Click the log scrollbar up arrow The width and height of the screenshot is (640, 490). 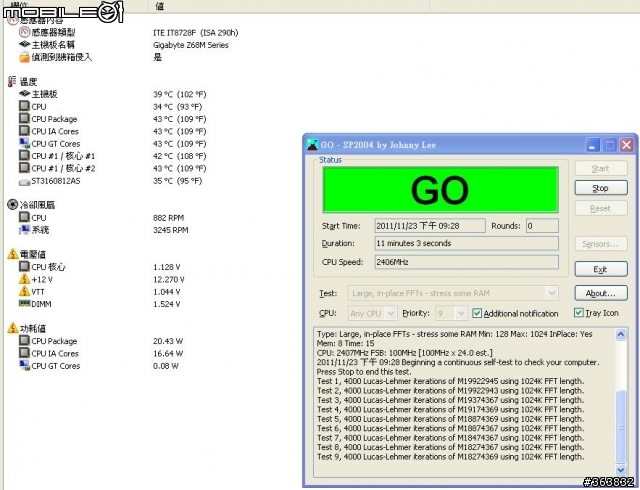coord(621,335)
